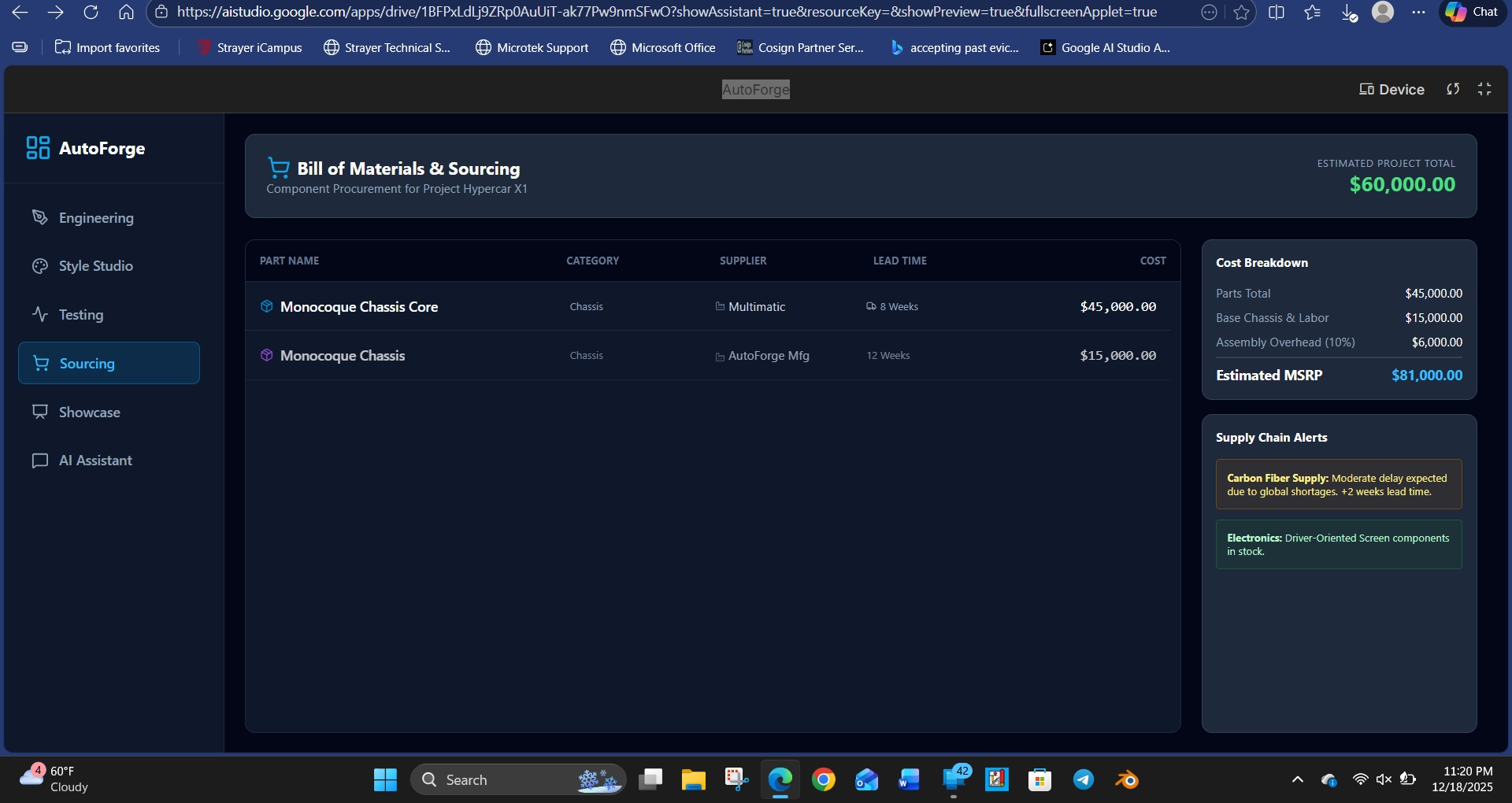Viewport: 1512px width, 803px height.
Task: Open the Testing page
Action: (80, 315)
